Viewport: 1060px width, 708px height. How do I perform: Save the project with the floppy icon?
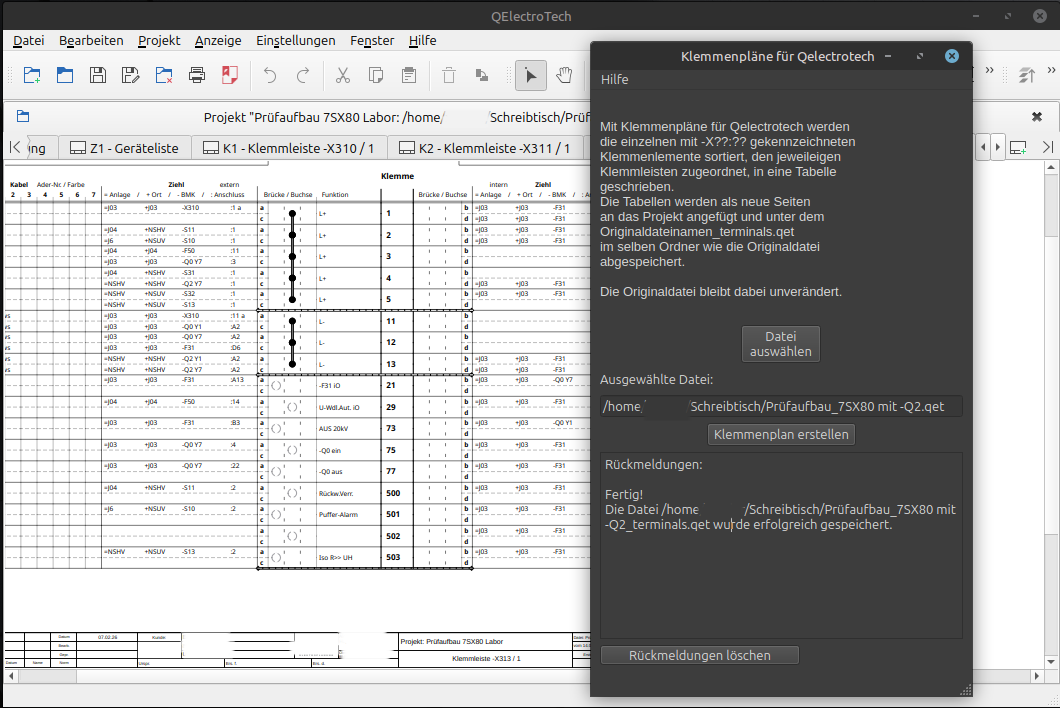pos(98,75)
